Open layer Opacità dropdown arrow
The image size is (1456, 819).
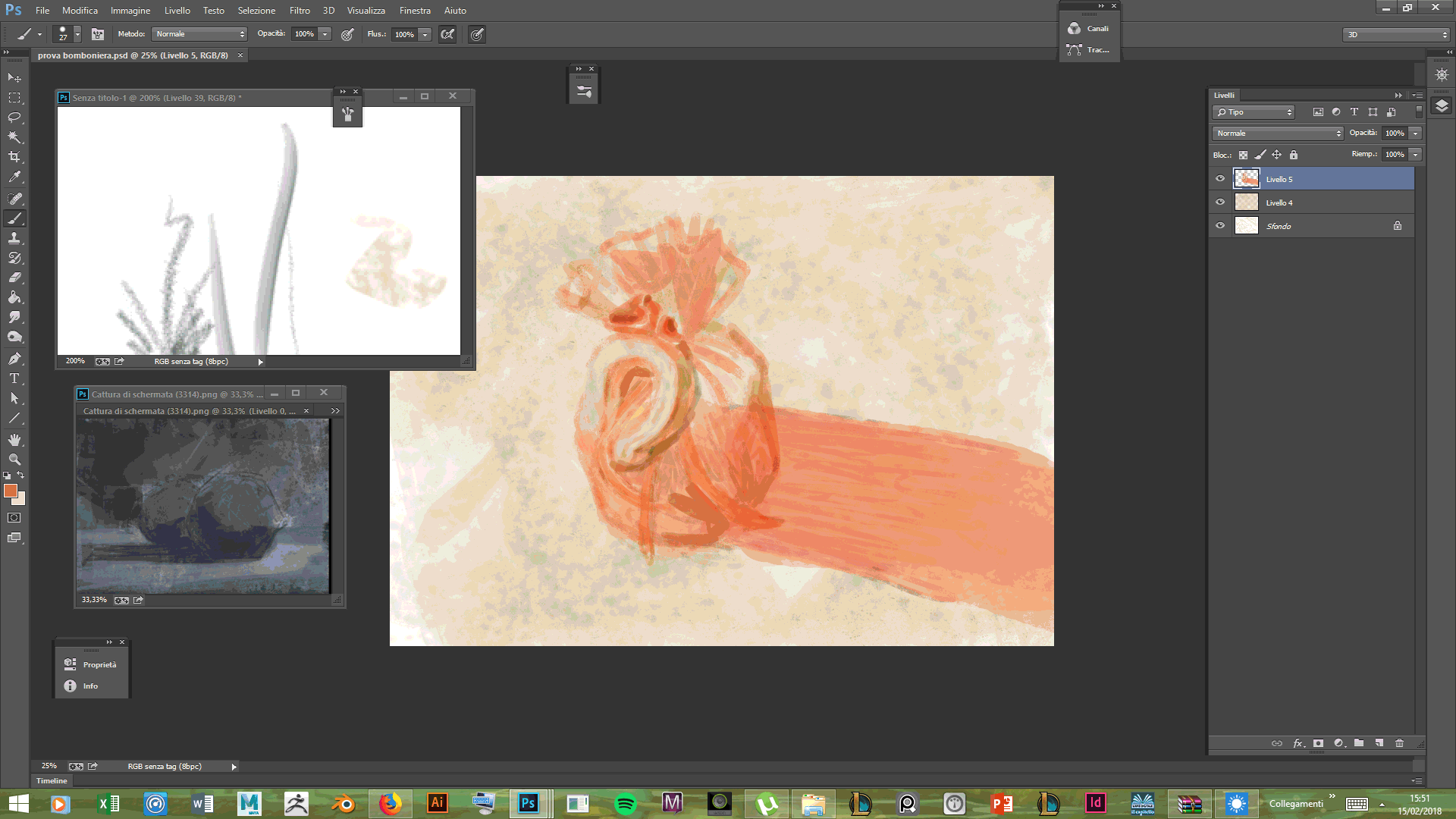[x=1415, y=133]
